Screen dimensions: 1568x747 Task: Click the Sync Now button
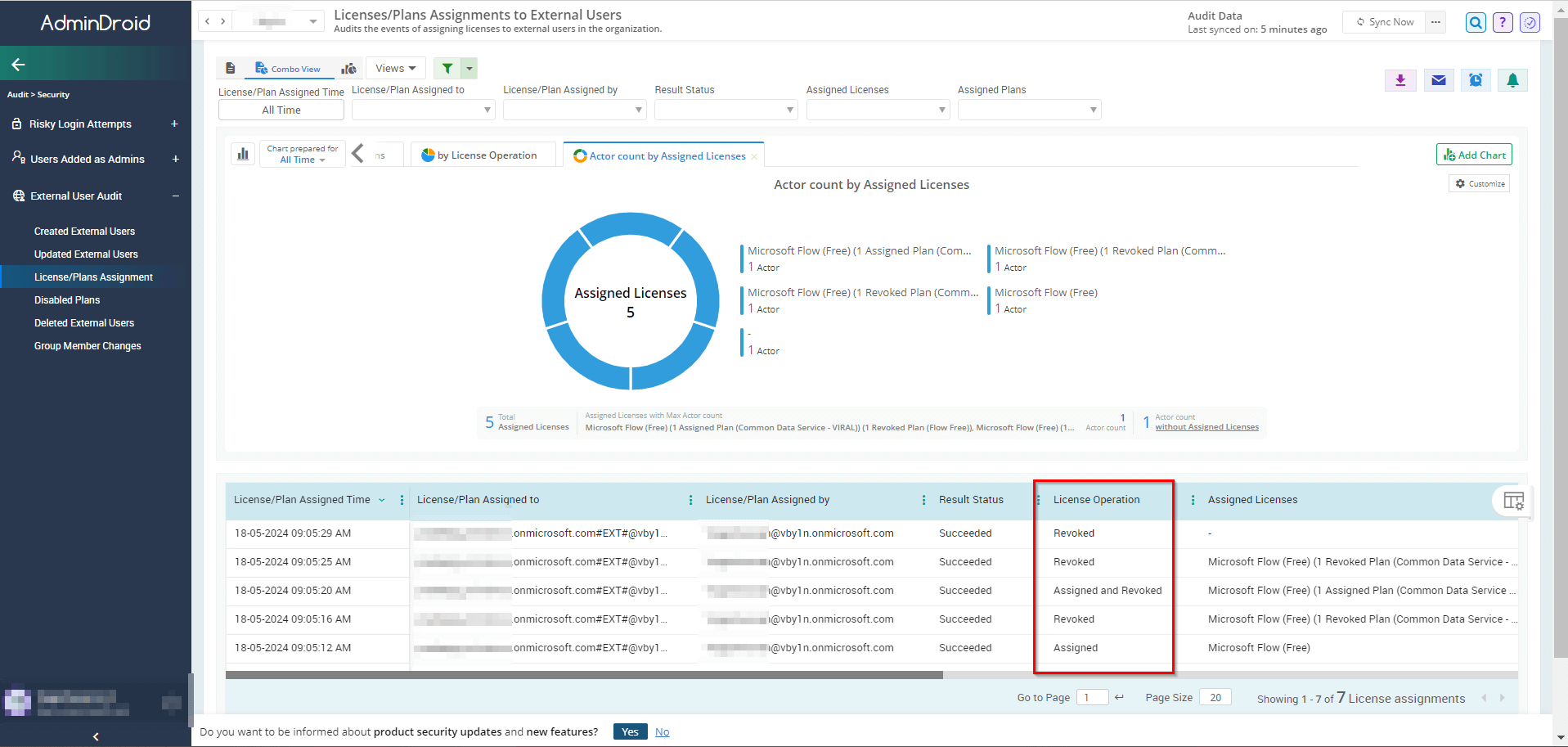[1385, 22]
